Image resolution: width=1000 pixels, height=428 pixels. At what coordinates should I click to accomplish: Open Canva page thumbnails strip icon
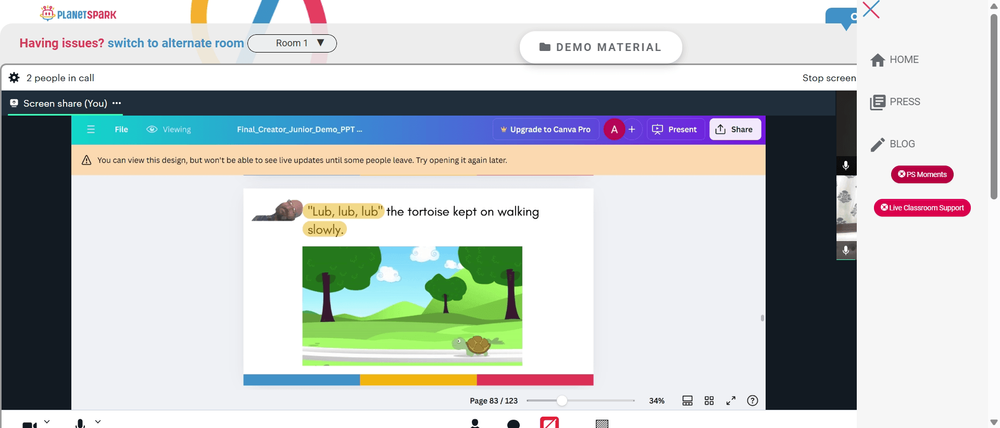(x=687, y=401)
